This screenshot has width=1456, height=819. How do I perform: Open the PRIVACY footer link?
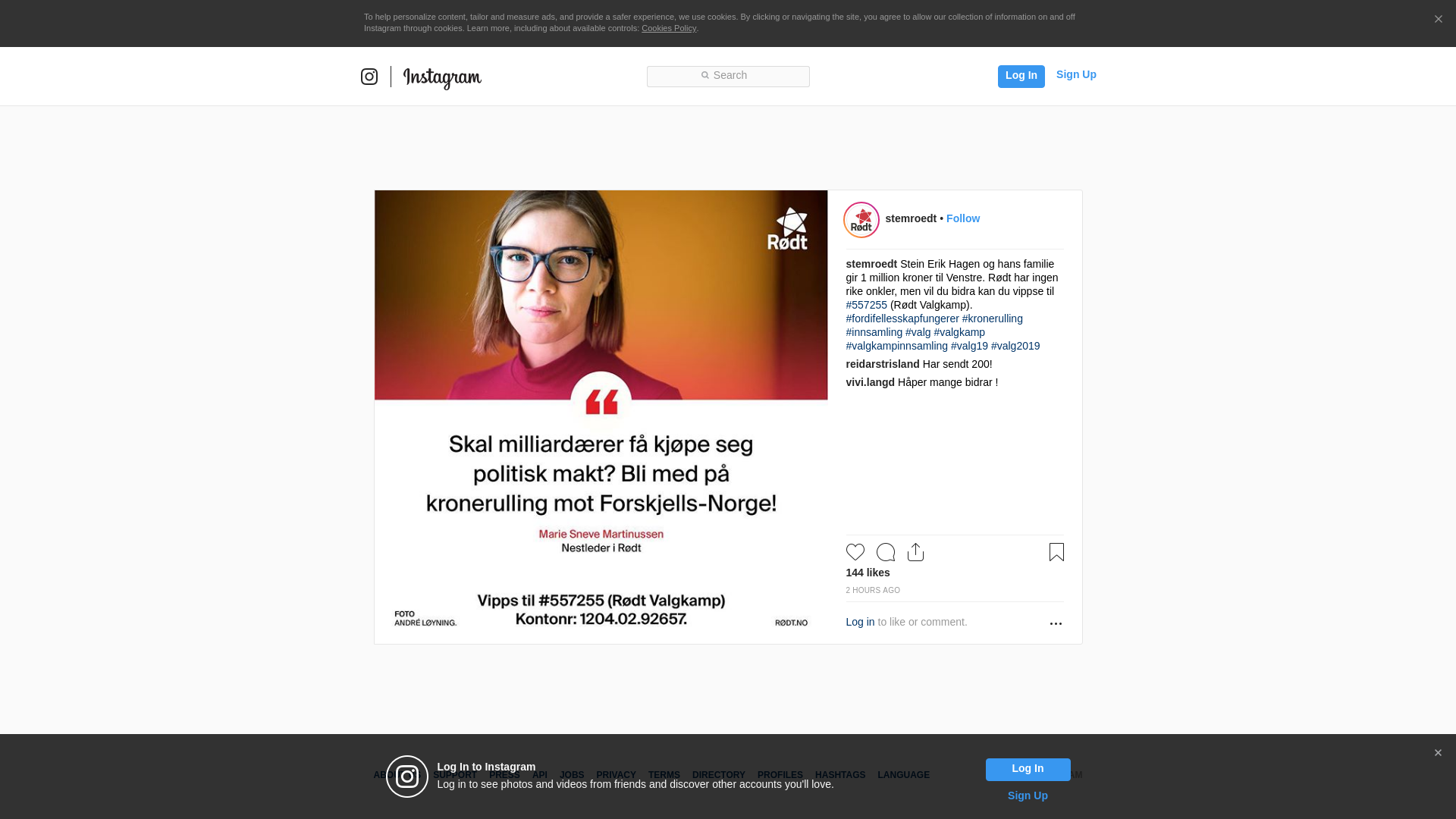(616, 775)
